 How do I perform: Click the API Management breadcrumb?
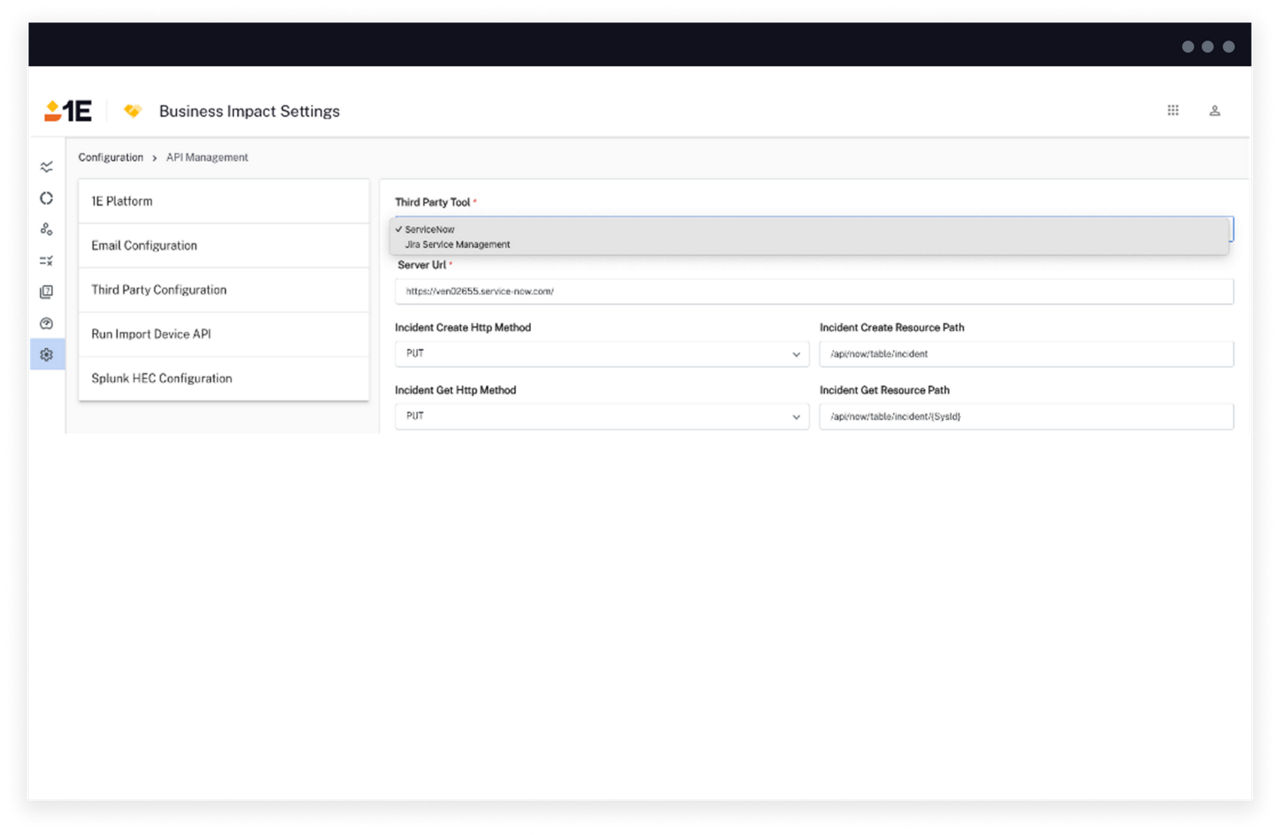point(207,158)
